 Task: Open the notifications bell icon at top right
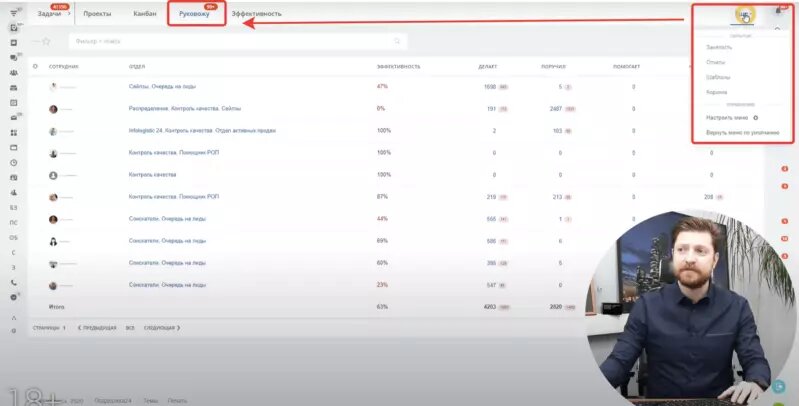(x=779, y=11)
